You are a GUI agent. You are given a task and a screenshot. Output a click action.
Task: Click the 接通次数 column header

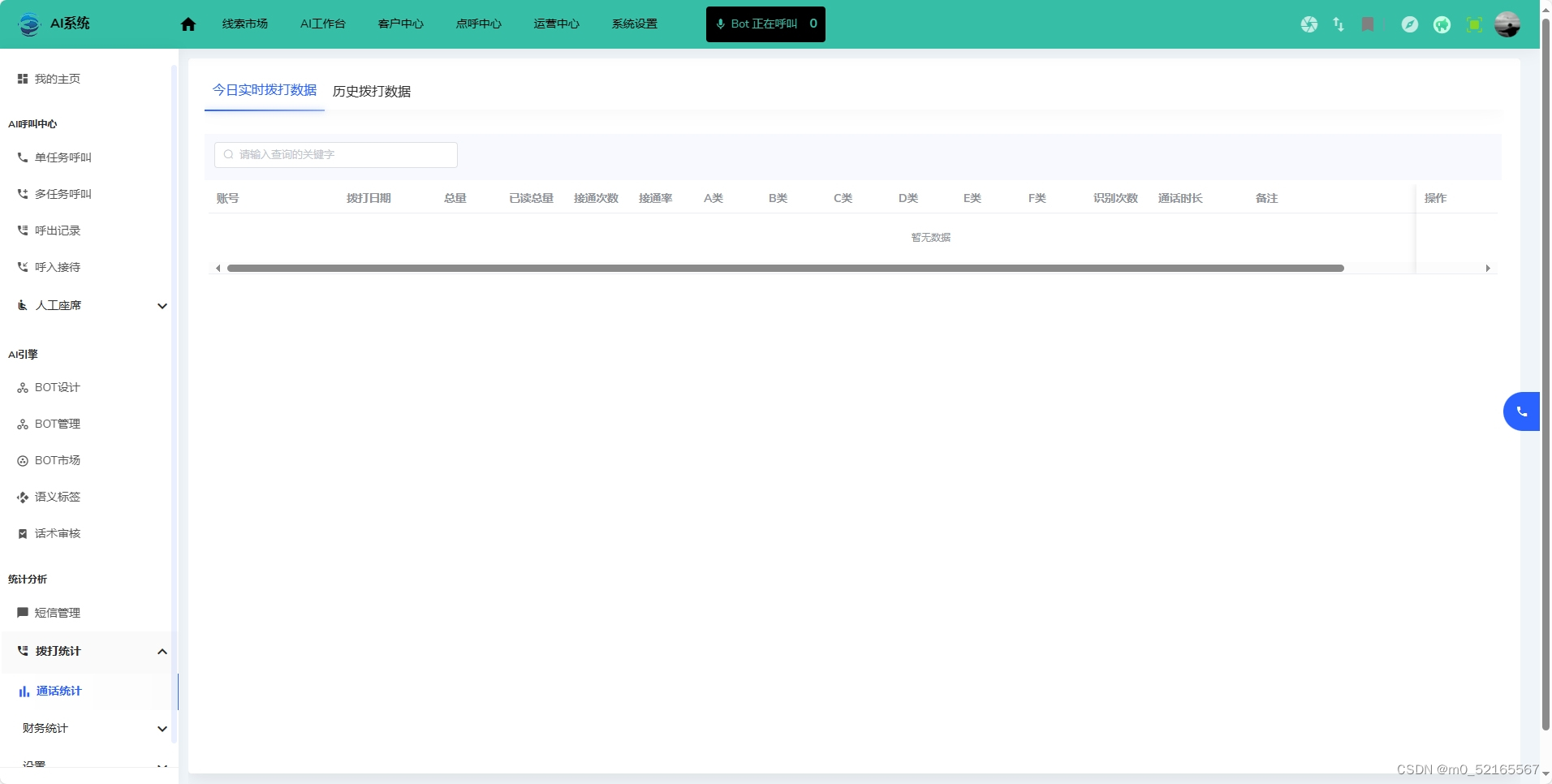coord(596,198)
